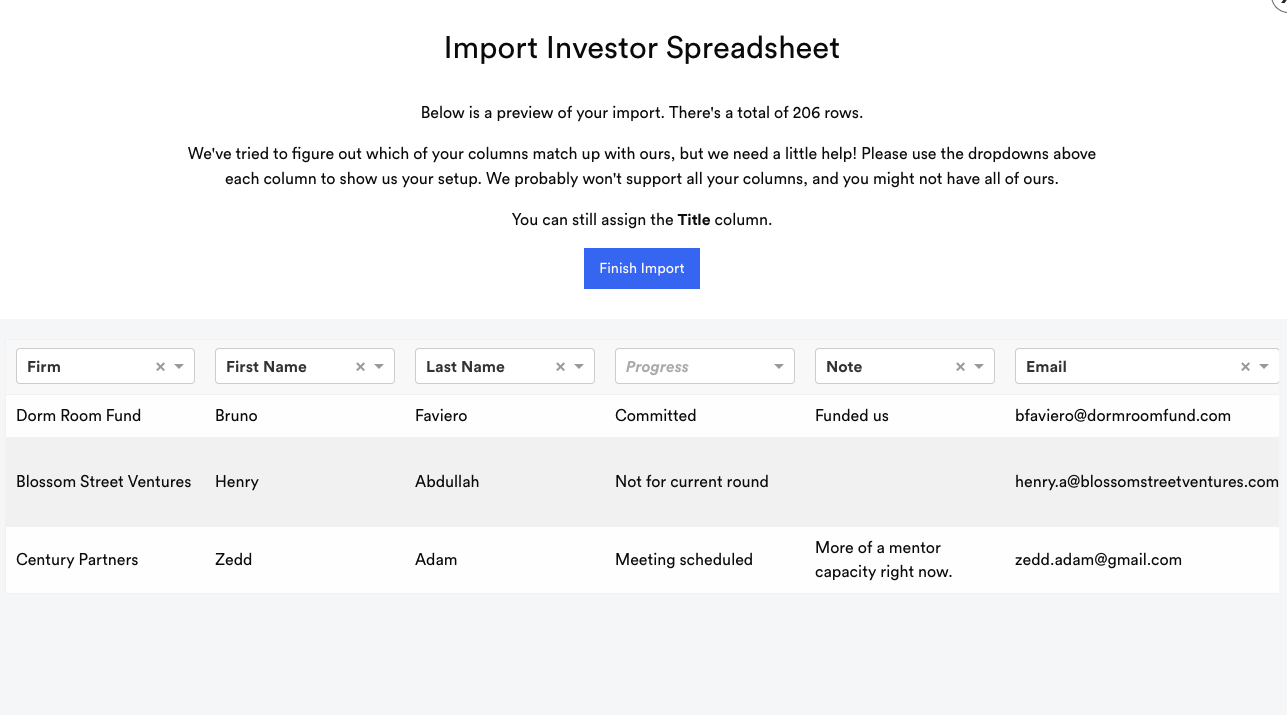Screen dimensions: 1287x715
Task: Click the Dorm Room Fund cell
Action: point(78,416)
